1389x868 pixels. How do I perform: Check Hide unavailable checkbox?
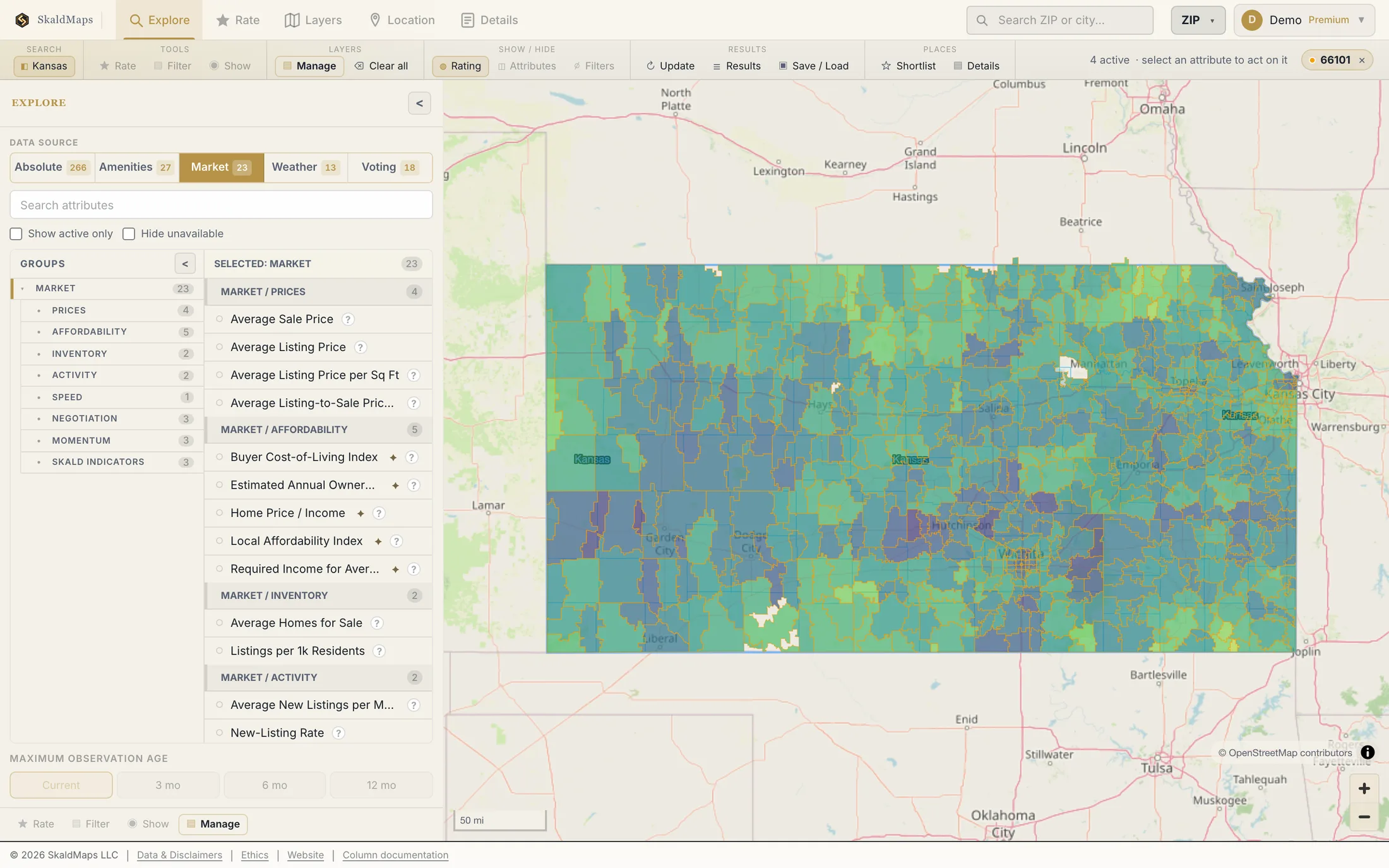pyautogui.click(x=129, y=234)
